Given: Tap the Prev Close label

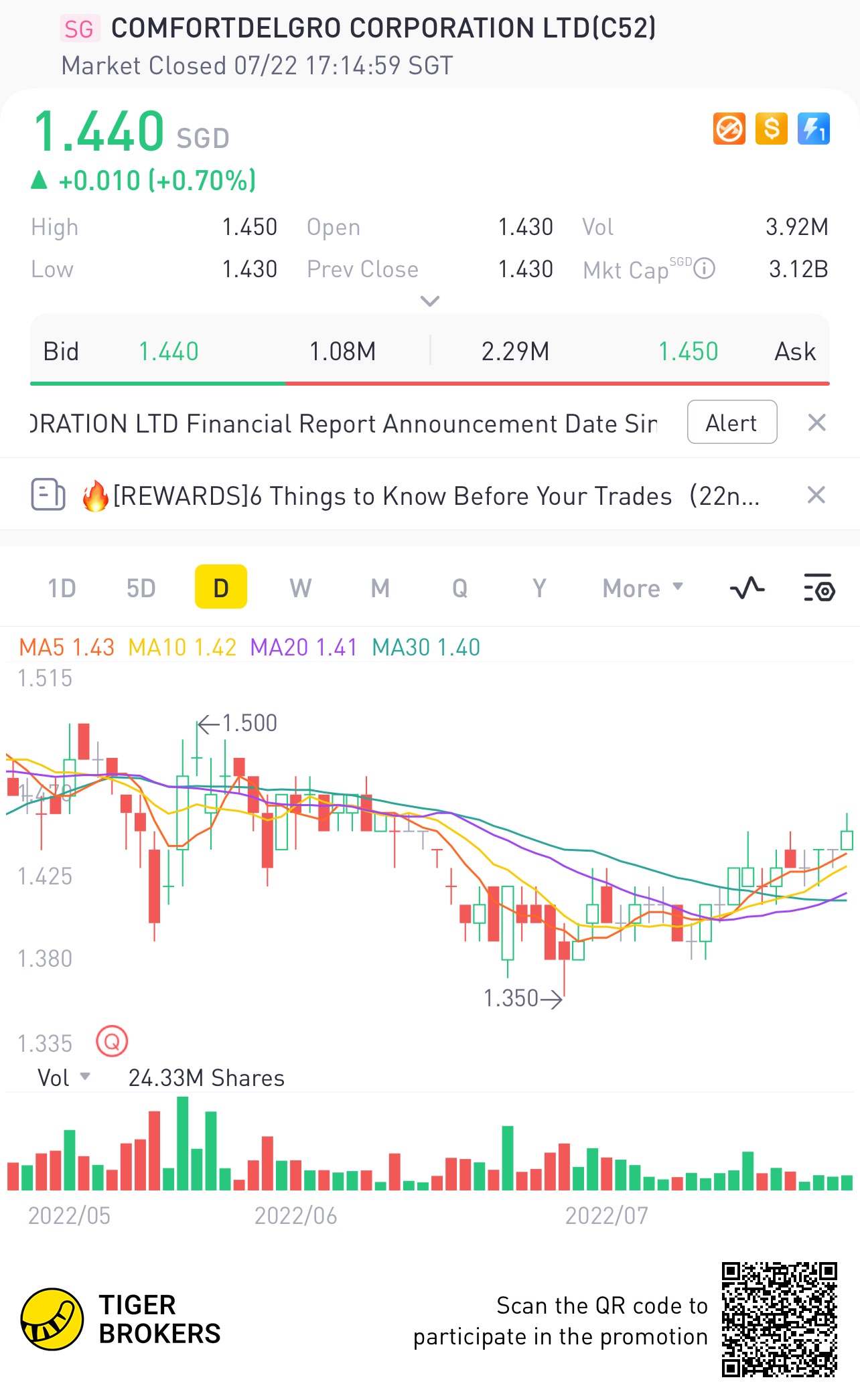Looking at the screenshot, I should pos(362,269).
